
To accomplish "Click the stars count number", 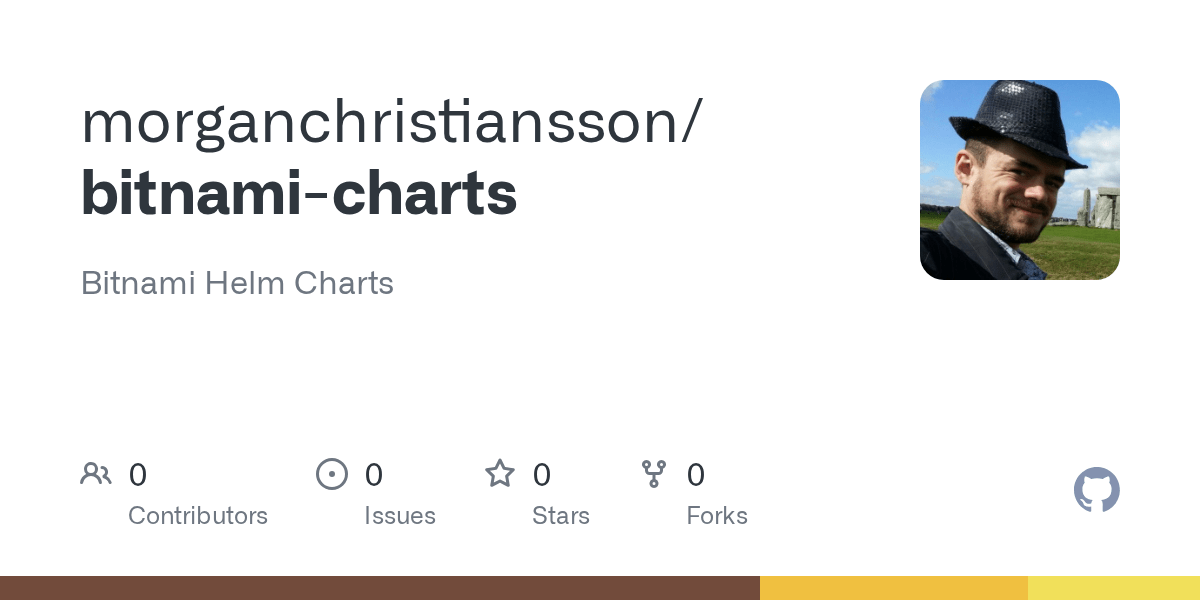I will [x=542, y=475].
